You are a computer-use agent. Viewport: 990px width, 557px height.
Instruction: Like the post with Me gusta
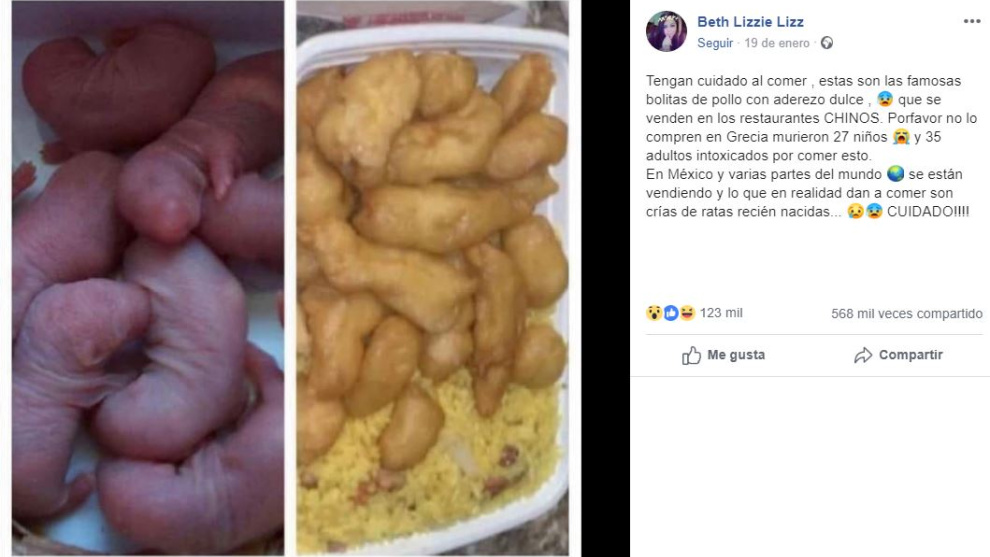(724, 355)
